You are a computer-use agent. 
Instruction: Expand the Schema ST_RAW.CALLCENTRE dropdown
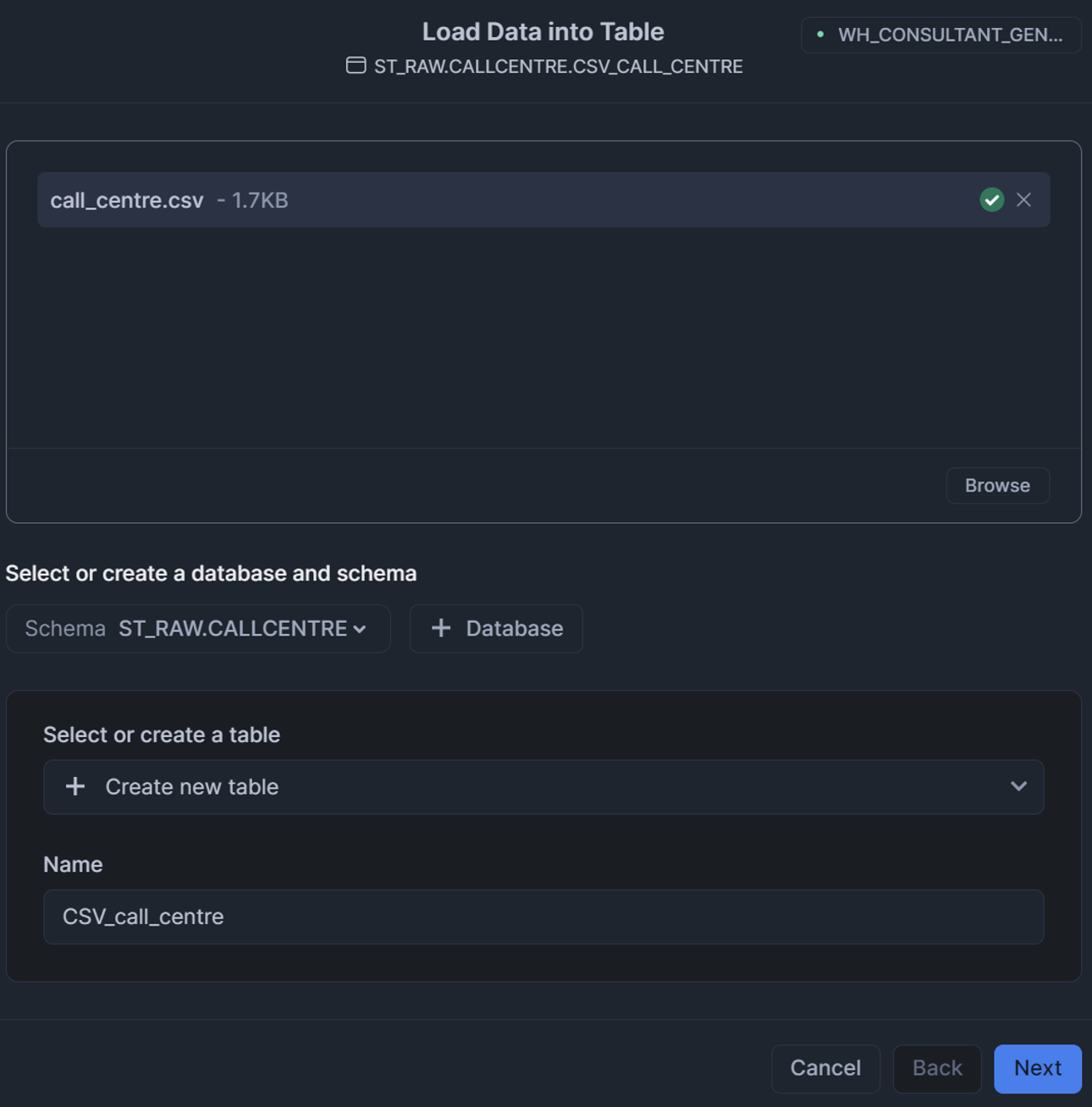click(197, 628)
